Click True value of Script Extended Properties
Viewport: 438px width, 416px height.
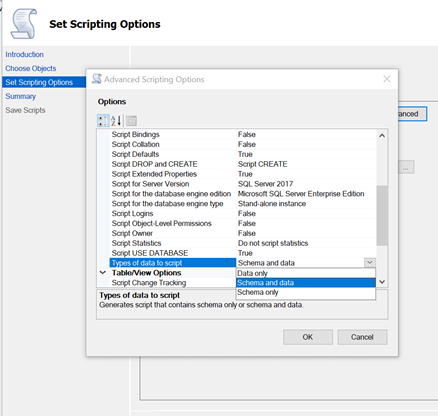pyautogui.click(x=245, y=174)
